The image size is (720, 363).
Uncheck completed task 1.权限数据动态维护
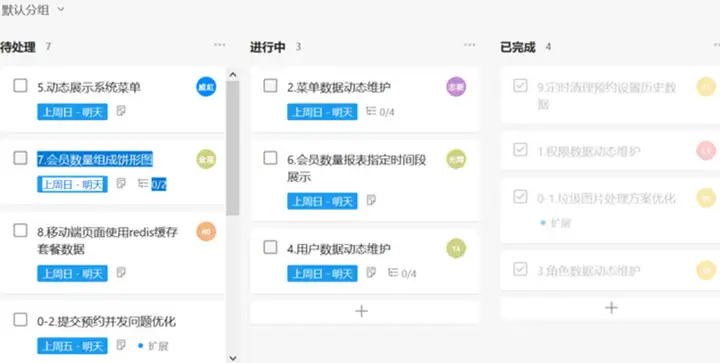520,150
